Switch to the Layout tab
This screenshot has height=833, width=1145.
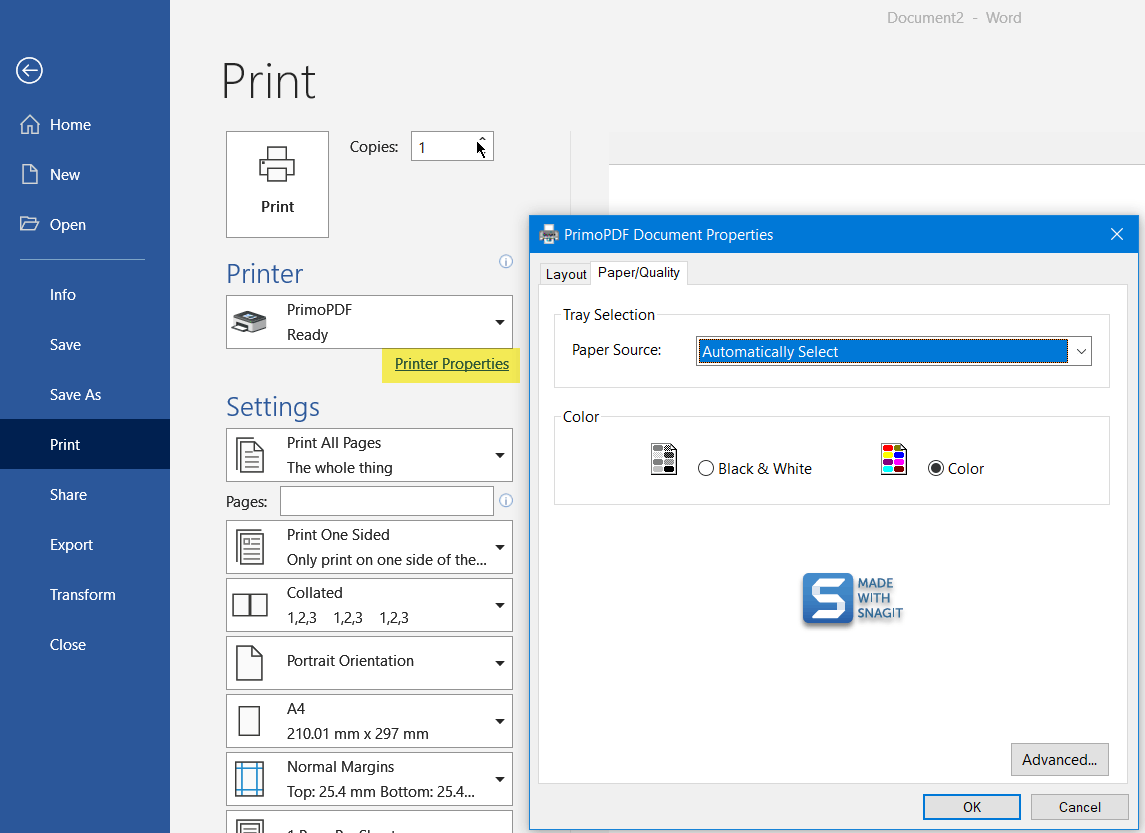coord(566,274)
